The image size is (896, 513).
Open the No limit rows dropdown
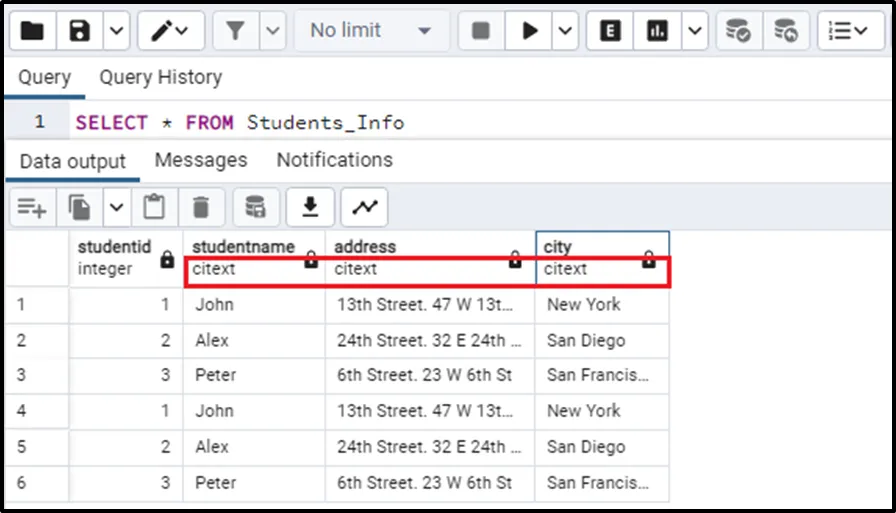click(x=371, y=31)
